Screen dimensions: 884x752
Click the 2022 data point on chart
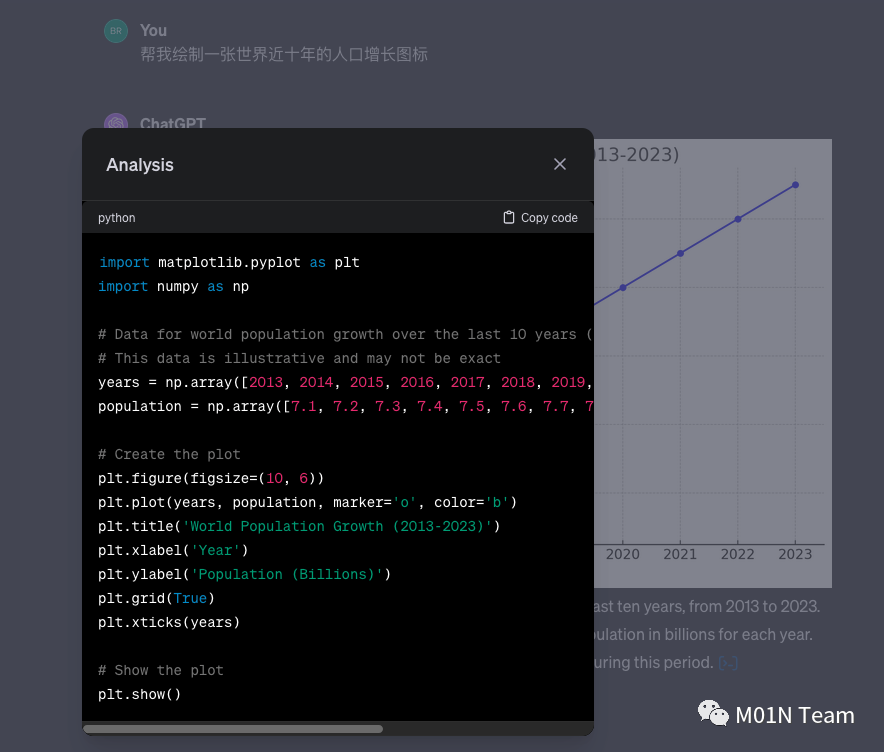click(738, 219)
